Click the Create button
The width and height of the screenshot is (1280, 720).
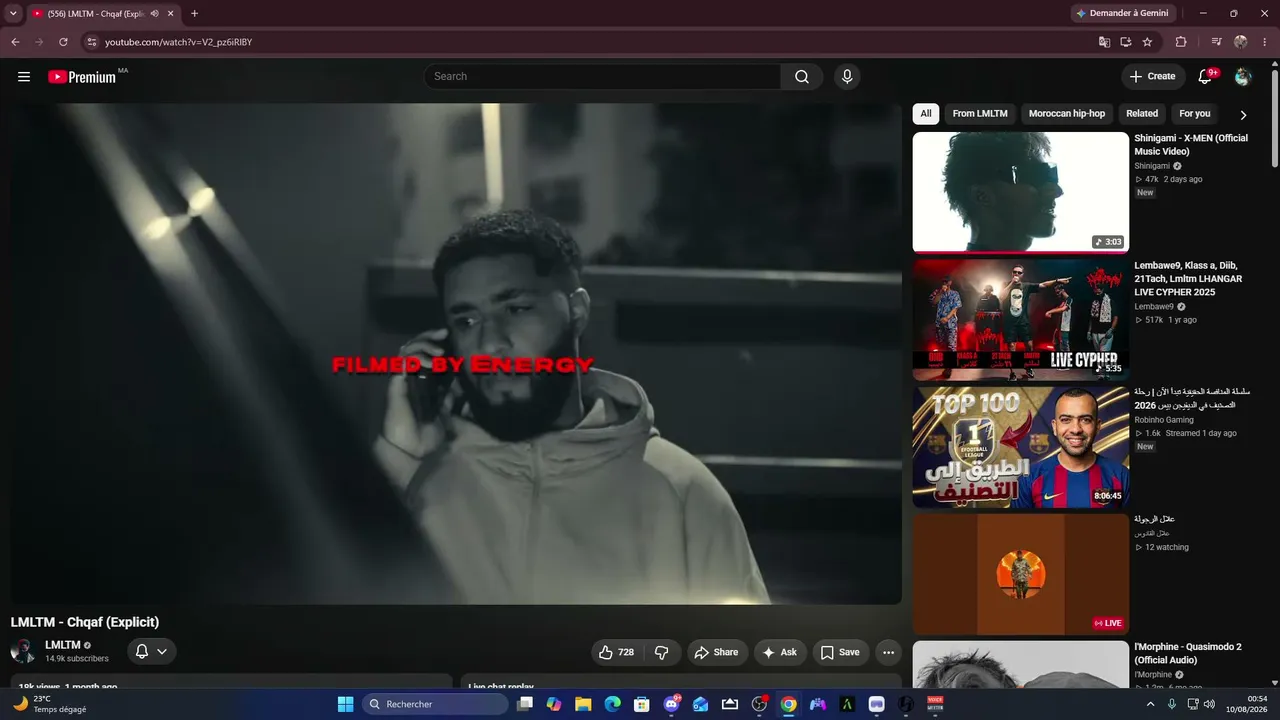coord(1152,77)
